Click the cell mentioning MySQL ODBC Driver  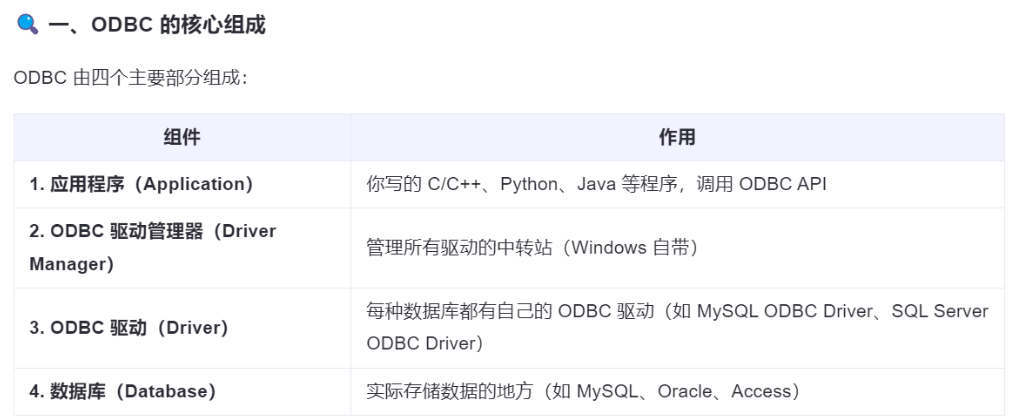(677, 328)
